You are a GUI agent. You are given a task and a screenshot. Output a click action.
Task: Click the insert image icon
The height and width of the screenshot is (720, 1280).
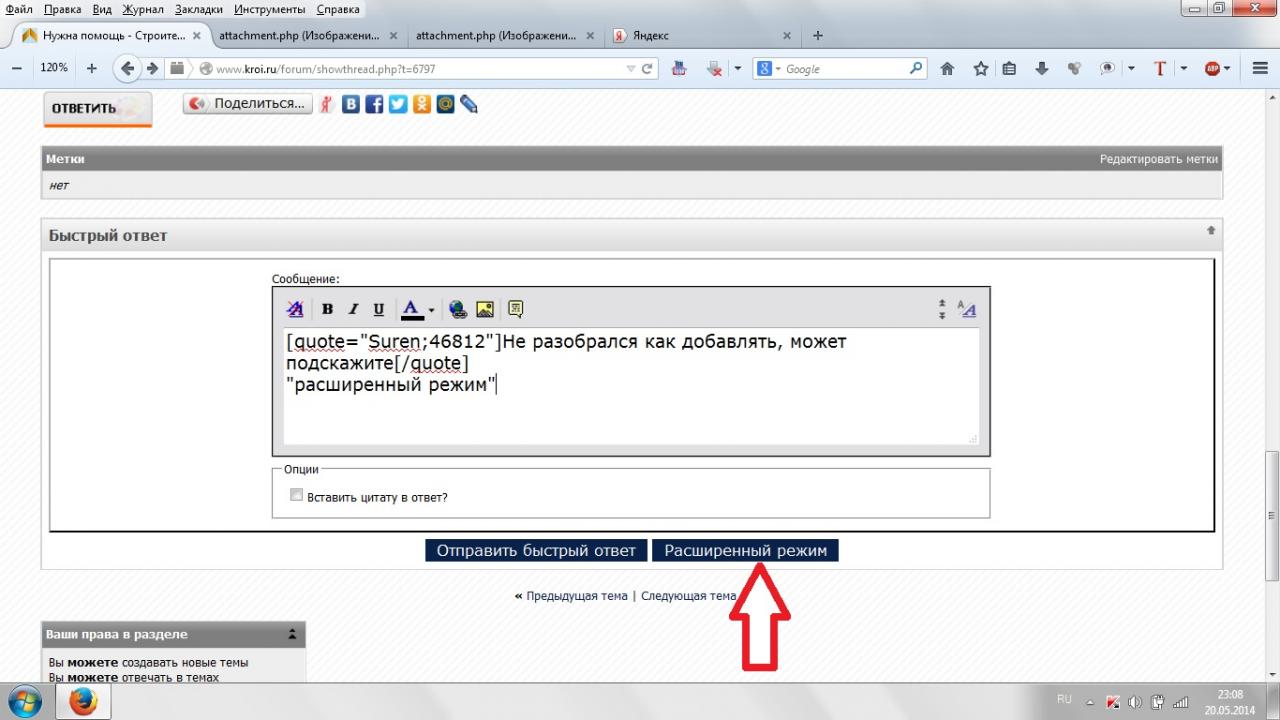[485, 310]
